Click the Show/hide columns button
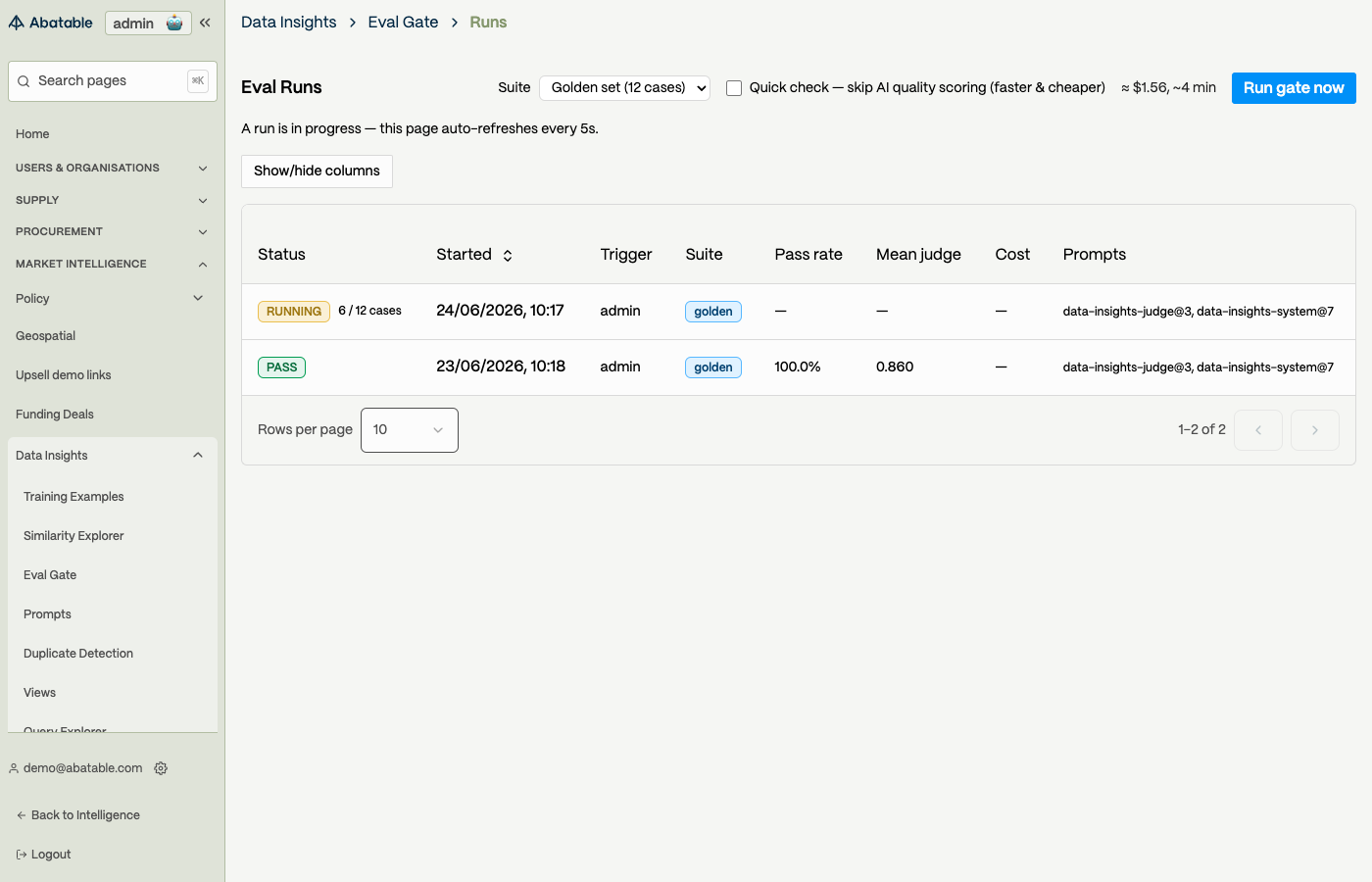The image size is (1372, 882). (317, 171)
